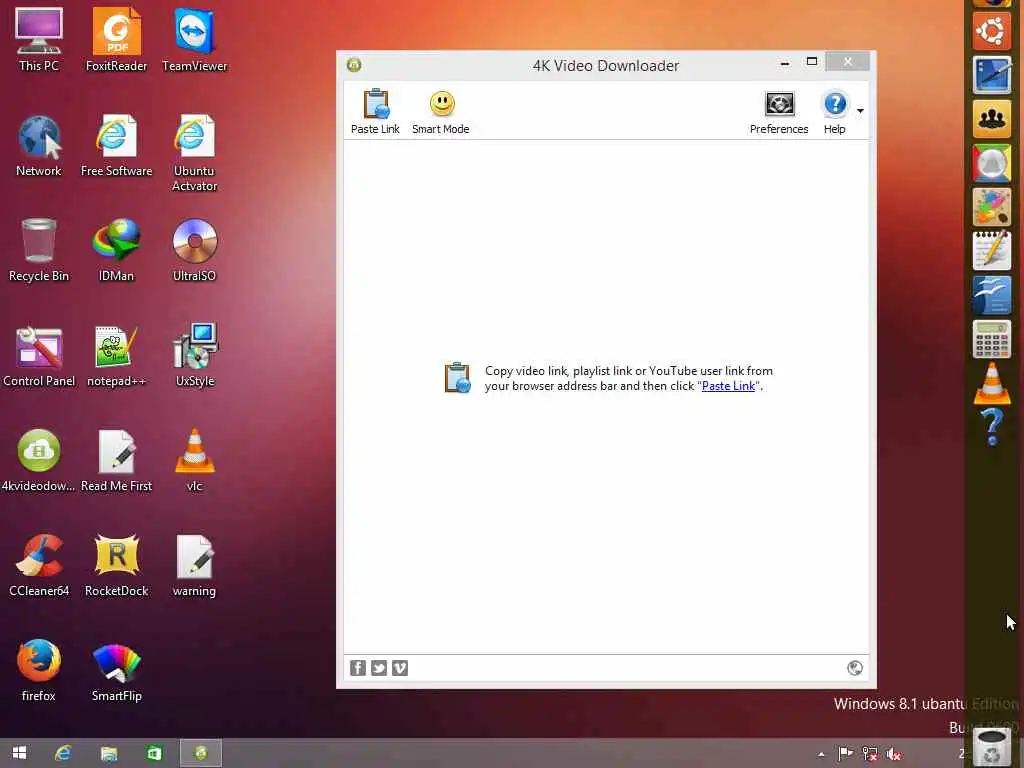
Task: Expand the dropdown arrow next to Help
Action: point(860,110)
